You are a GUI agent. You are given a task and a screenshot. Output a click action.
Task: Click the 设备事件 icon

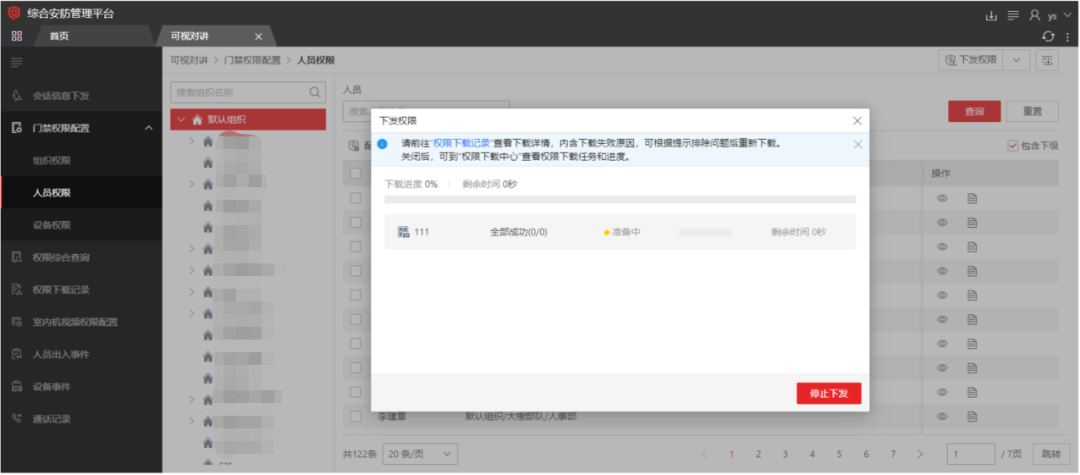pos(17,386)
